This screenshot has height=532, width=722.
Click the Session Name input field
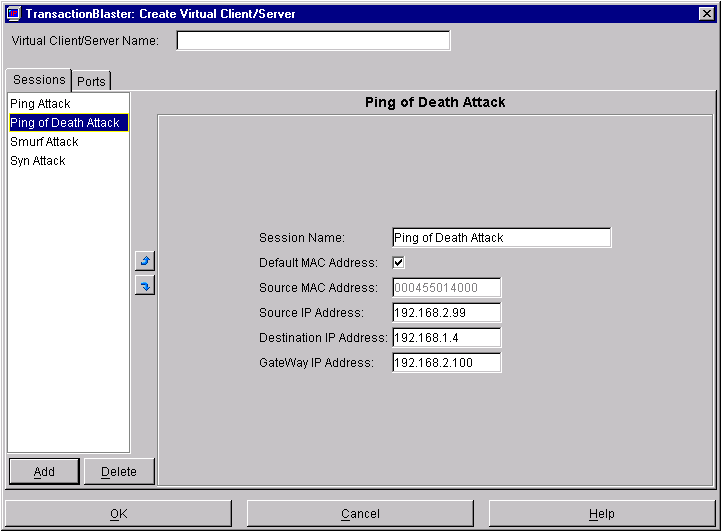[501, 238]
